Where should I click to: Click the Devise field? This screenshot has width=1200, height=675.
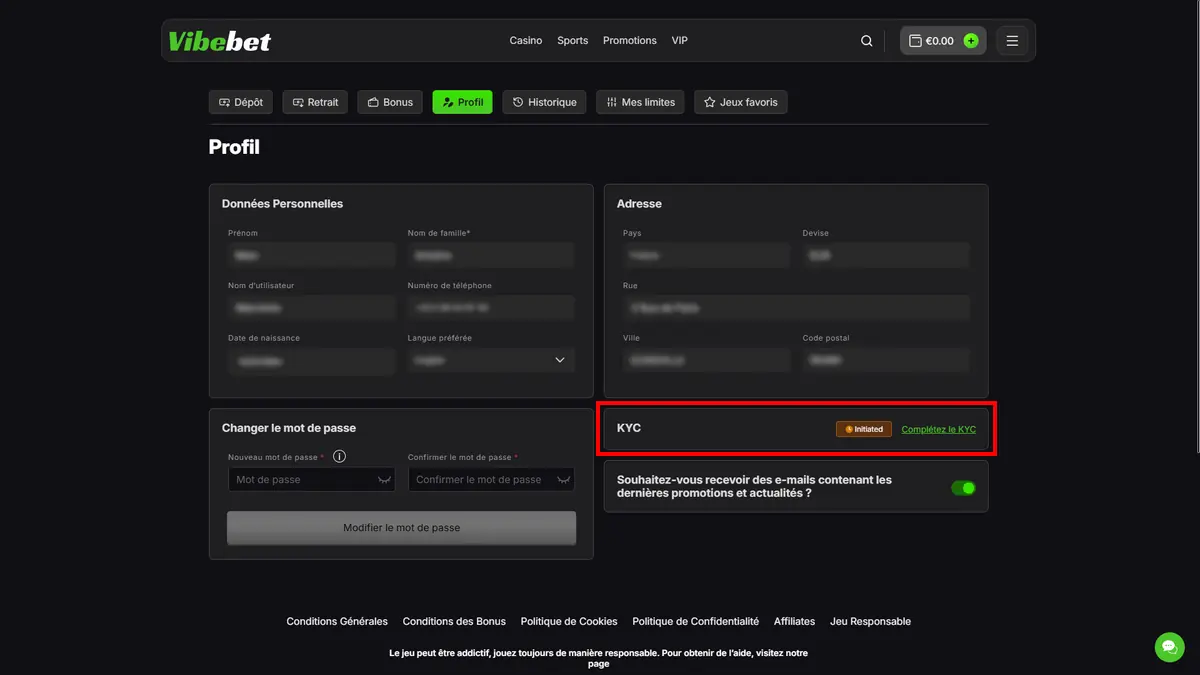click(x=886, y=255)
